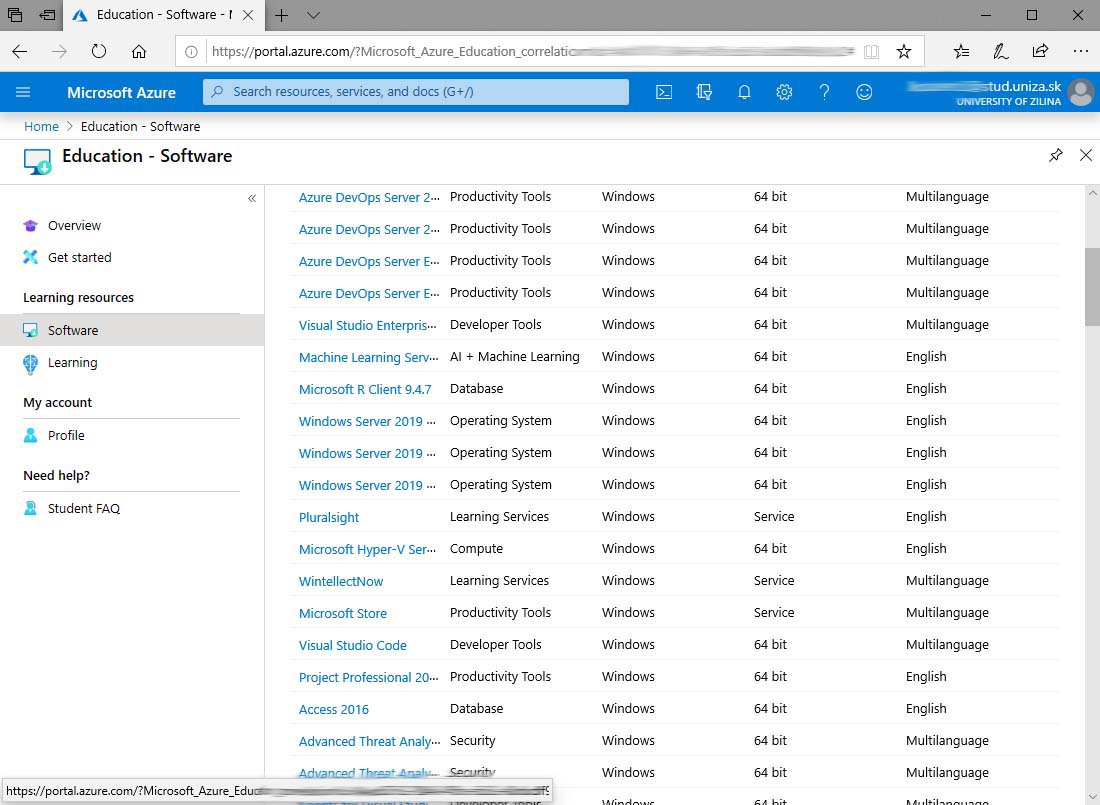Open Azure portal hamburger menu

pyautogui.click(x=22, y=92)
